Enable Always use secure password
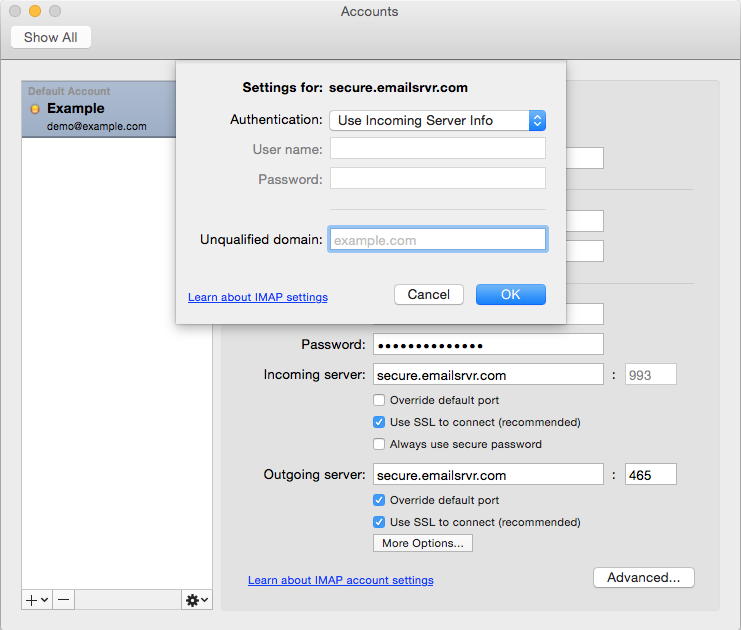741x630 pixels. (x=379, y=444)
